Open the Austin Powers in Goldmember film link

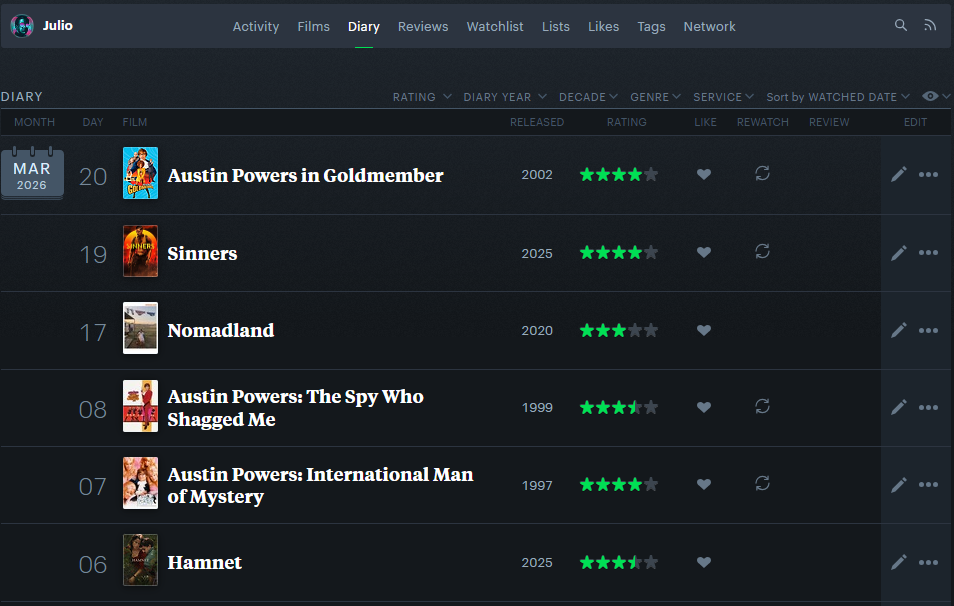305,175
